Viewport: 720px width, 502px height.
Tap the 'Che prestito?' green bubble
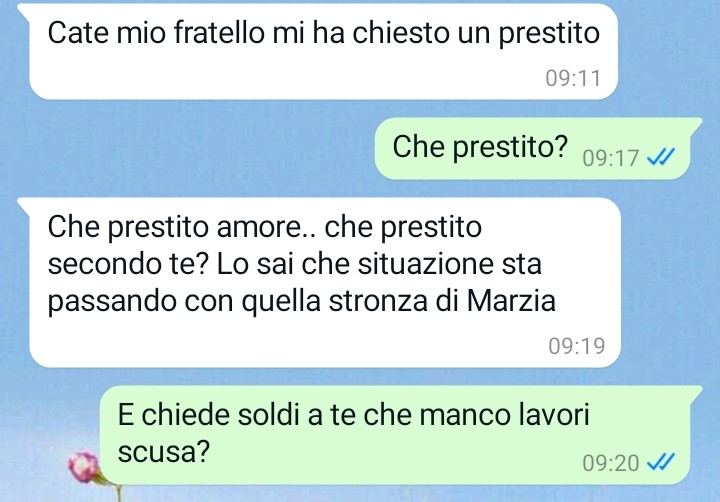[x=538, y=148]
